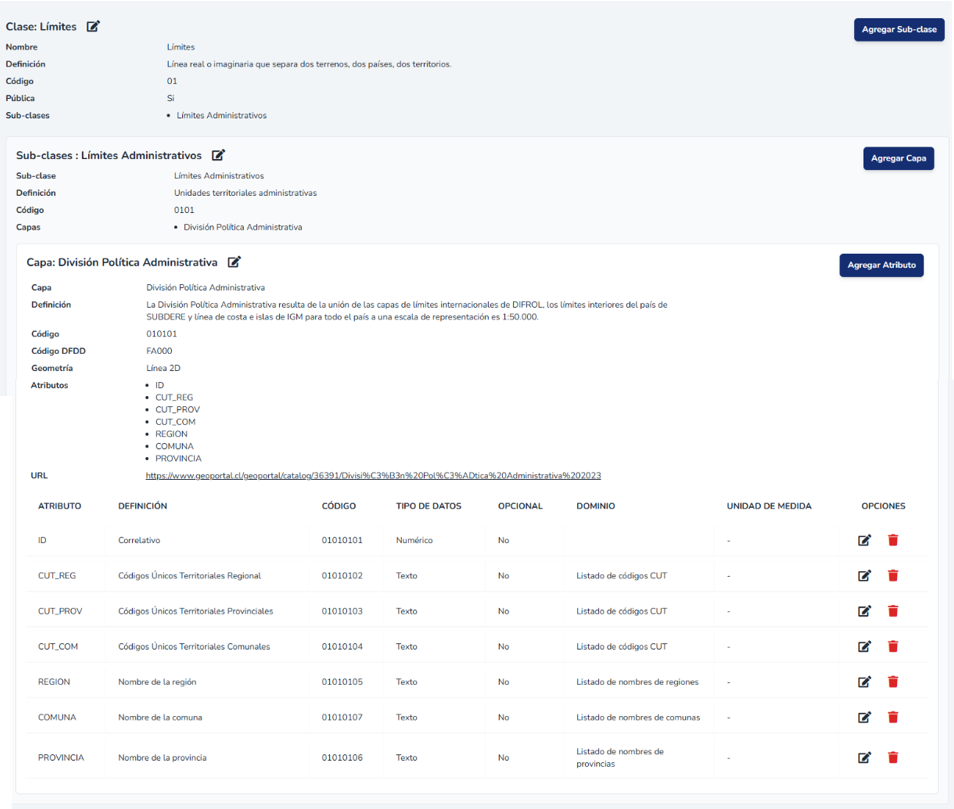Open the geoportal.cl URL link
The height and width of the screenshot is (809, 954).
pyautogui.click(x=373, y=476)
